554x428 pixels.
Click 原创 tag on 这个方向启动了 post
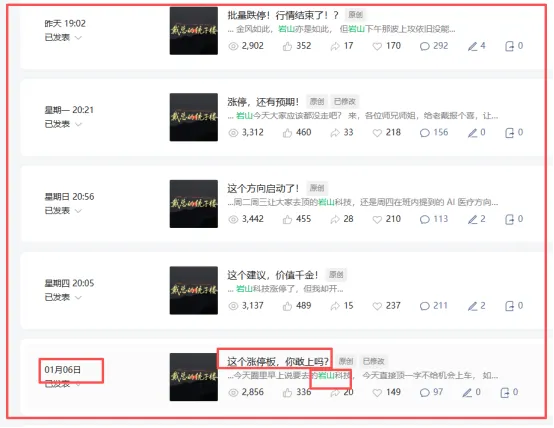tap(317, 188)
